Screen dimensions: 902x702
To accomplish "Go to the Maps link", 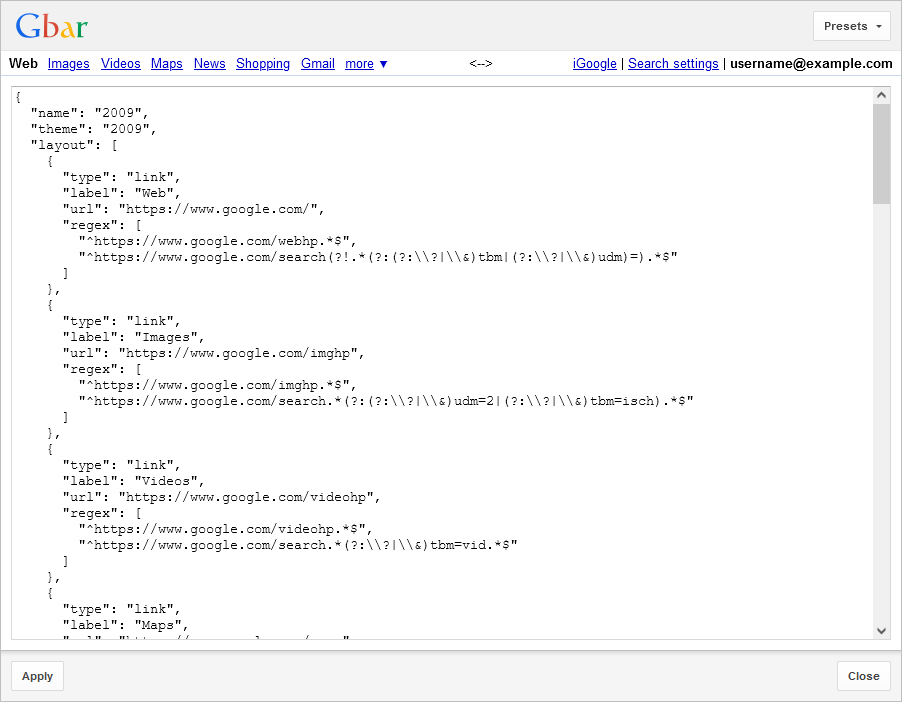I will pos(167,63).
